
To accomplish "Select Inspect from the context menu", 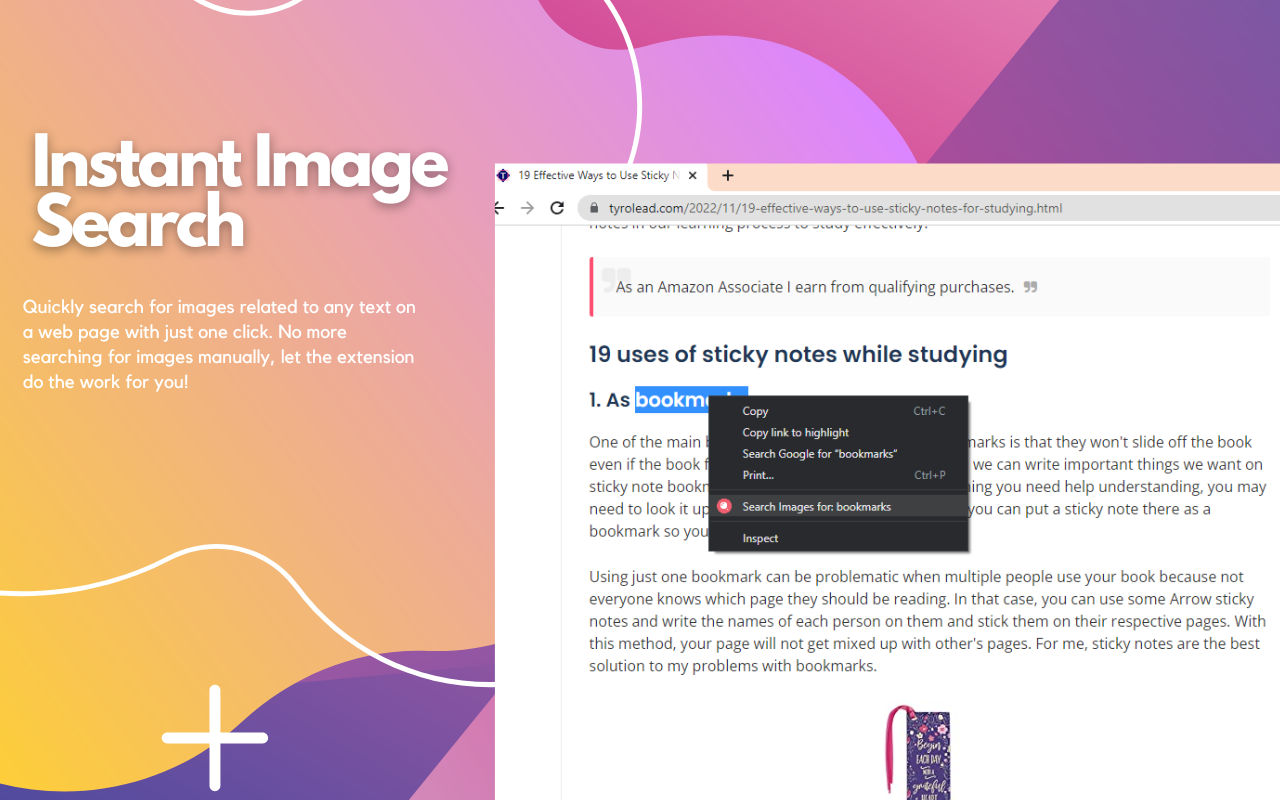I will tap(760, 538).
